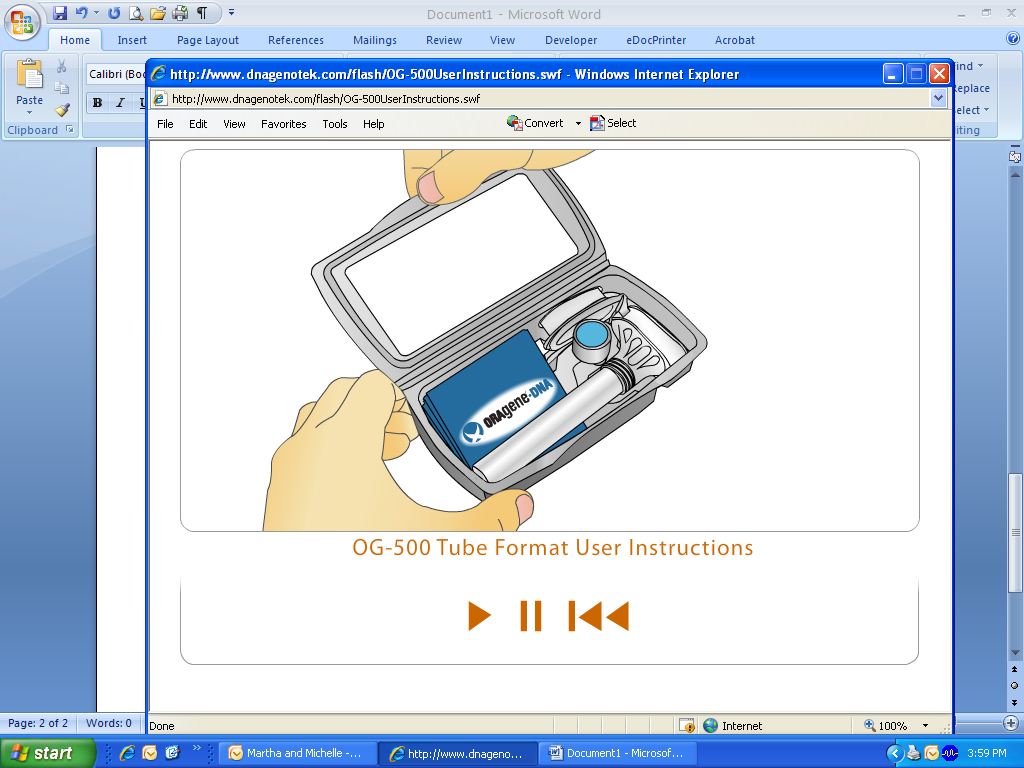Click the Acrobat Select button
The image size is (1024, 768).
(613, 123)
